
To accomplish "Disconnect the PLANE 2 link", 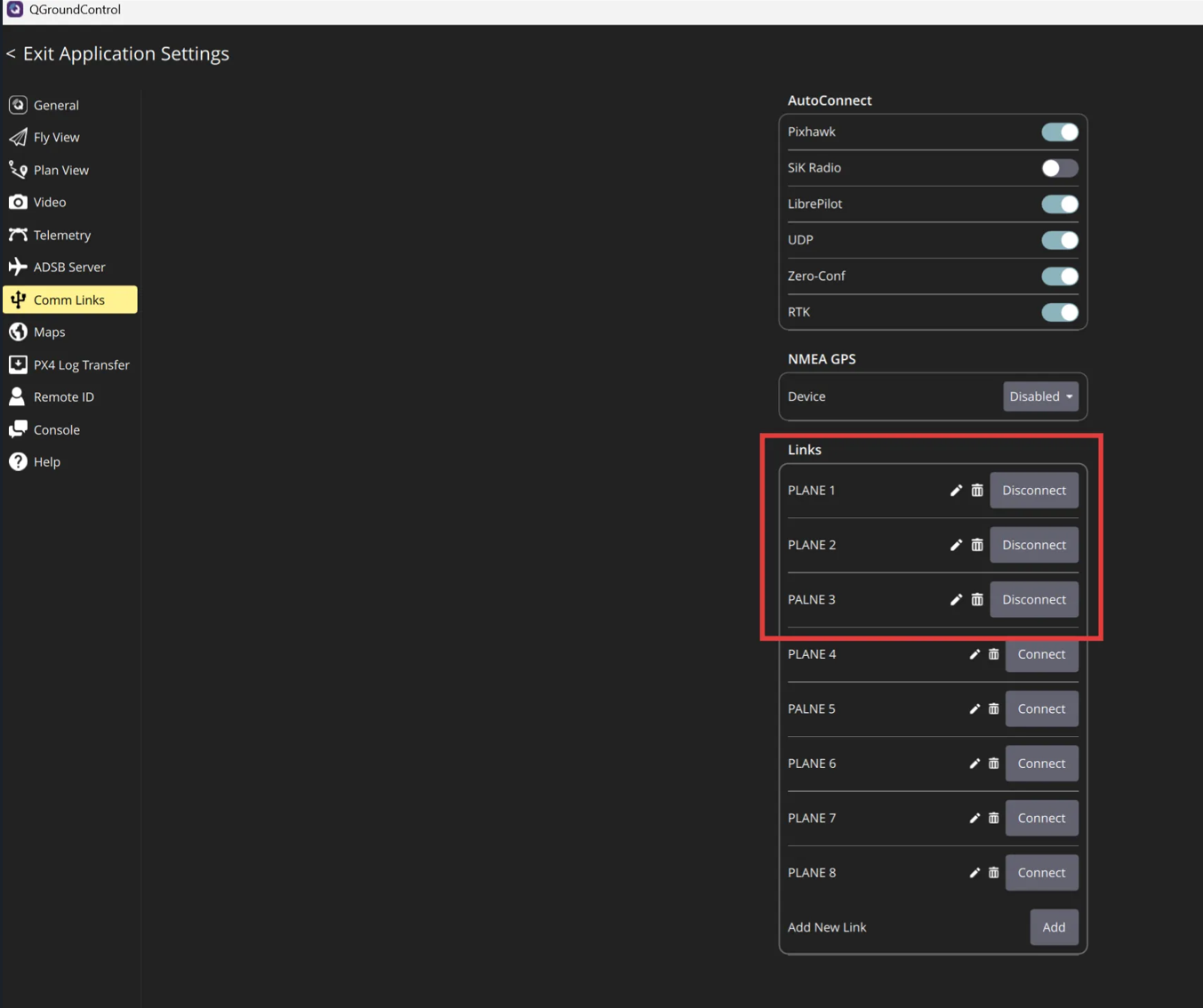I will click(x=1034, y=545).
